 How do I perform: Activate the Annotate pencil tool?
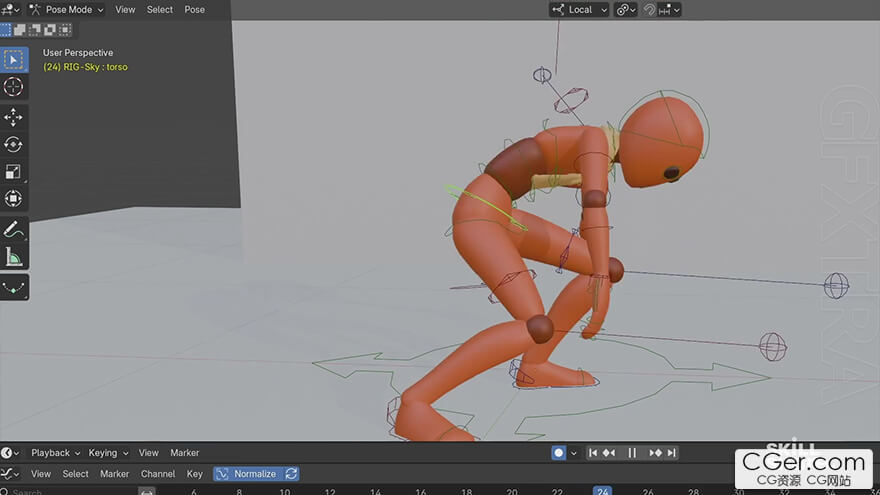[14, 230]
